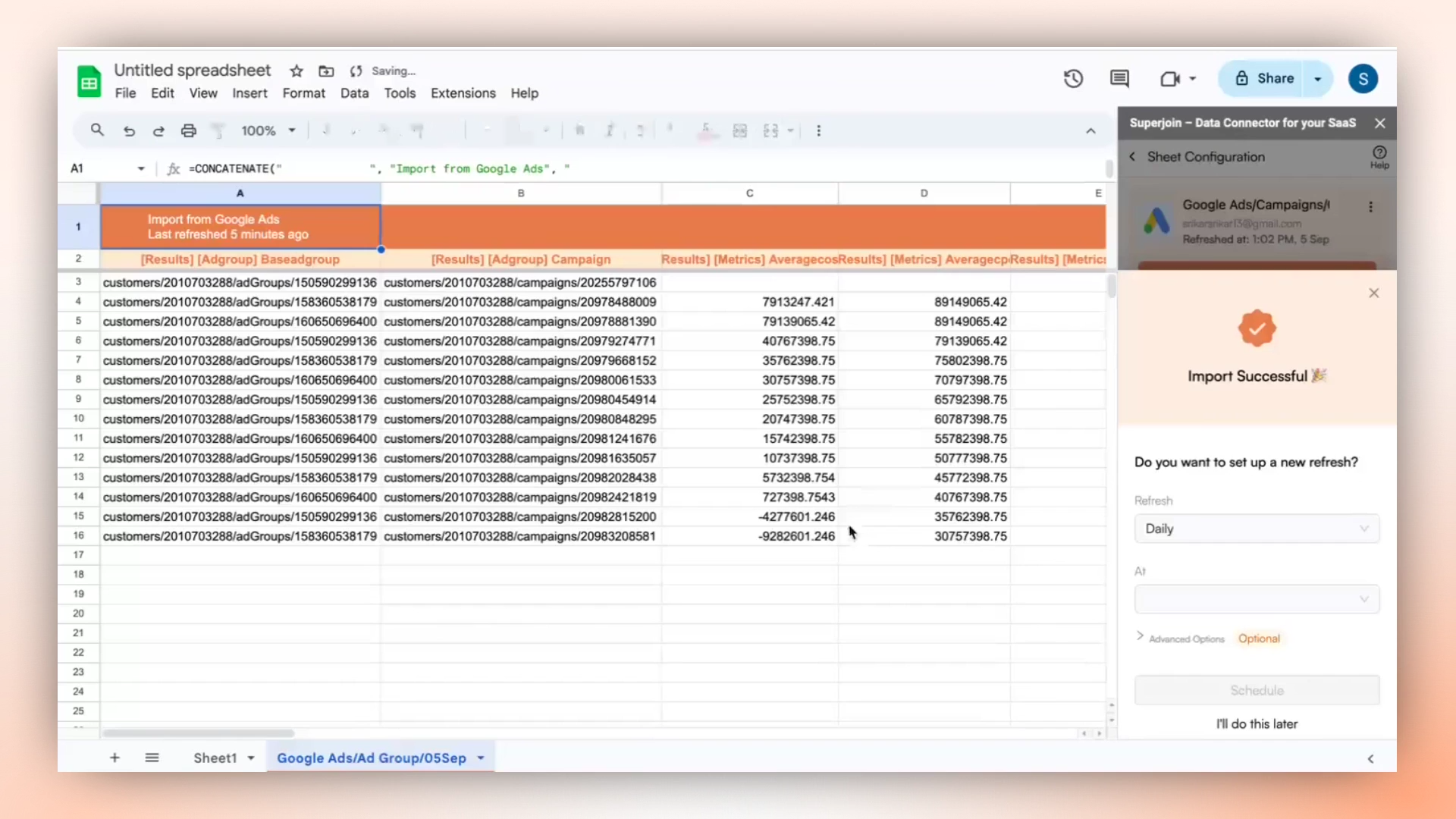1456x819 pixels.
Task: Click the borders toolbar icon
Action: click(x=740, y=130)
